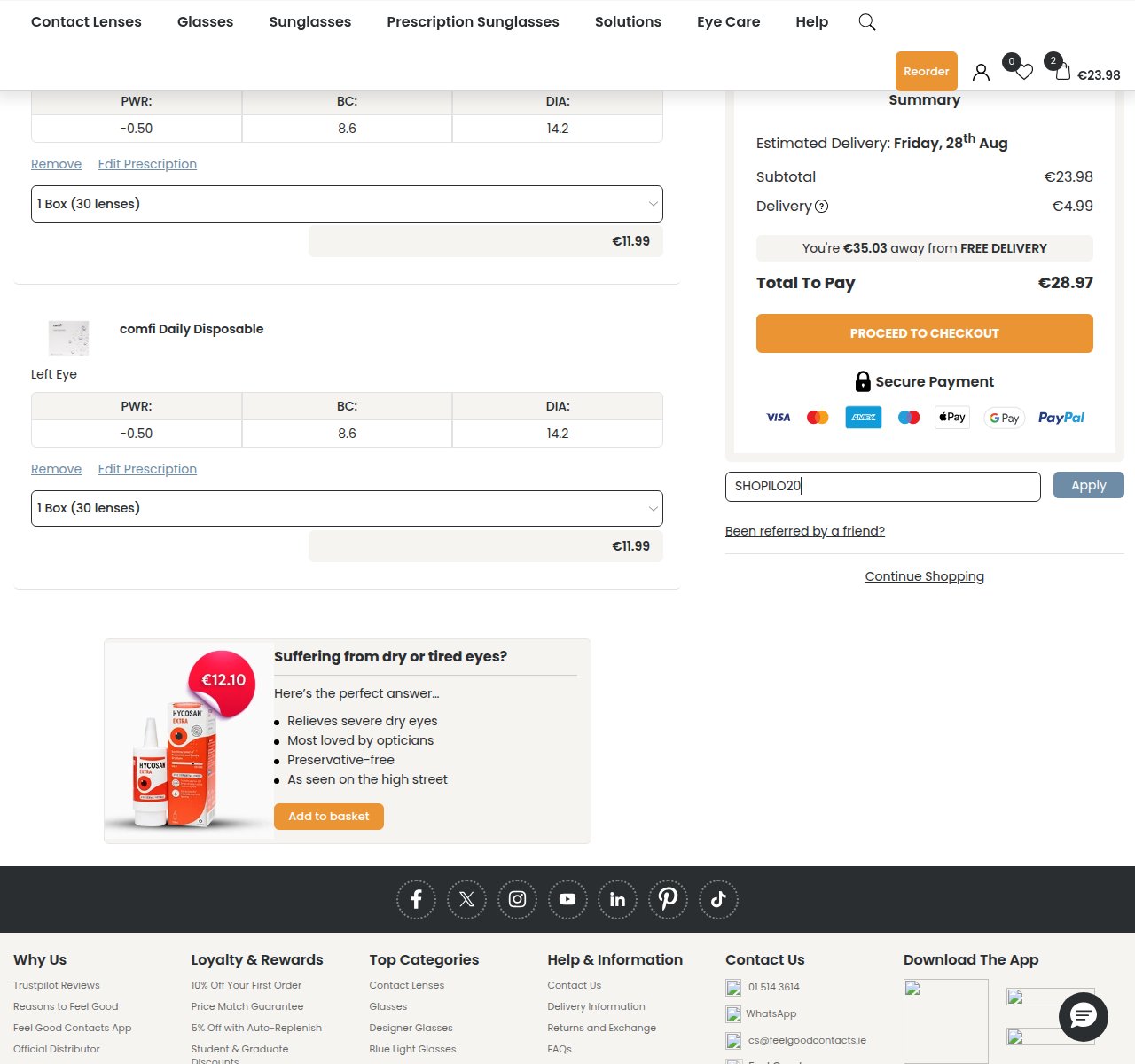Open Official Distributor footer link
Image resolution: width=1135 pixels, height=1064 pixels.
click(57, 1049)
